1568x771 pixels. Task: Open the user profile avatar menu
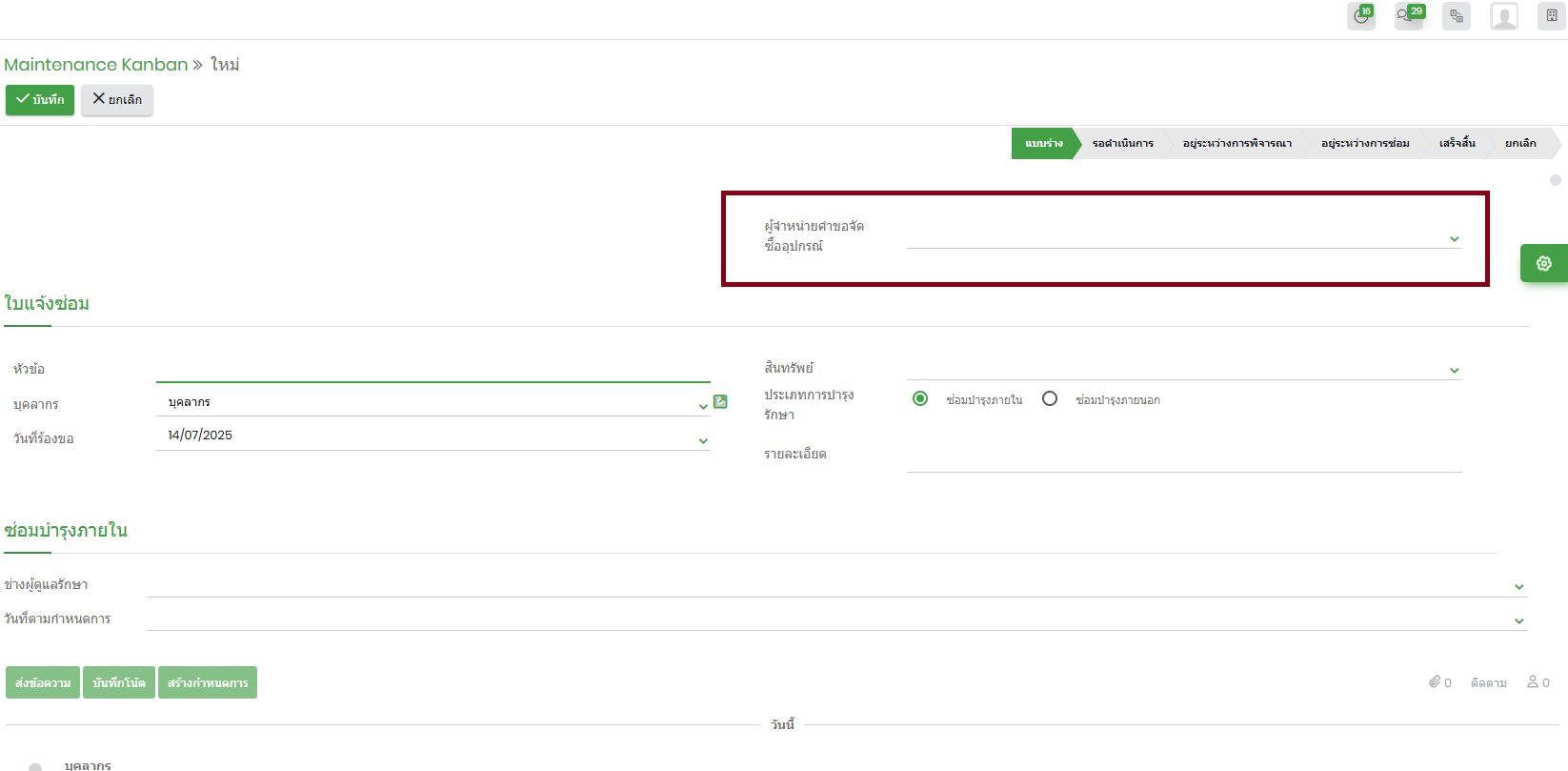(x=1503, y=16)
